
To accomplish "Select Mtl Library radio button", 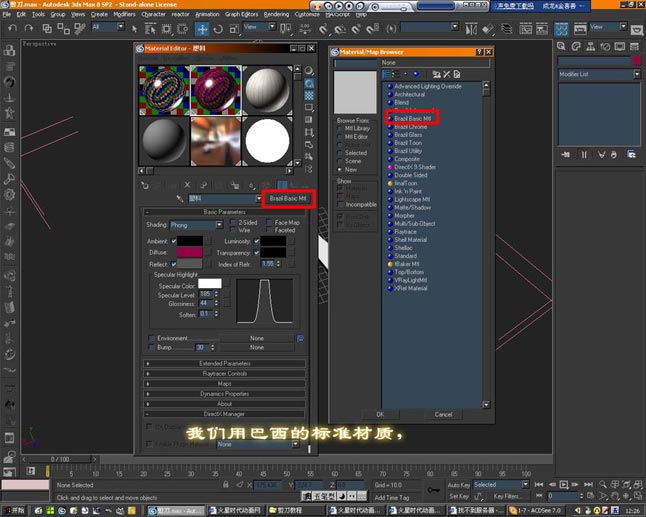I will pyautogui.click(x=339, y=129).
